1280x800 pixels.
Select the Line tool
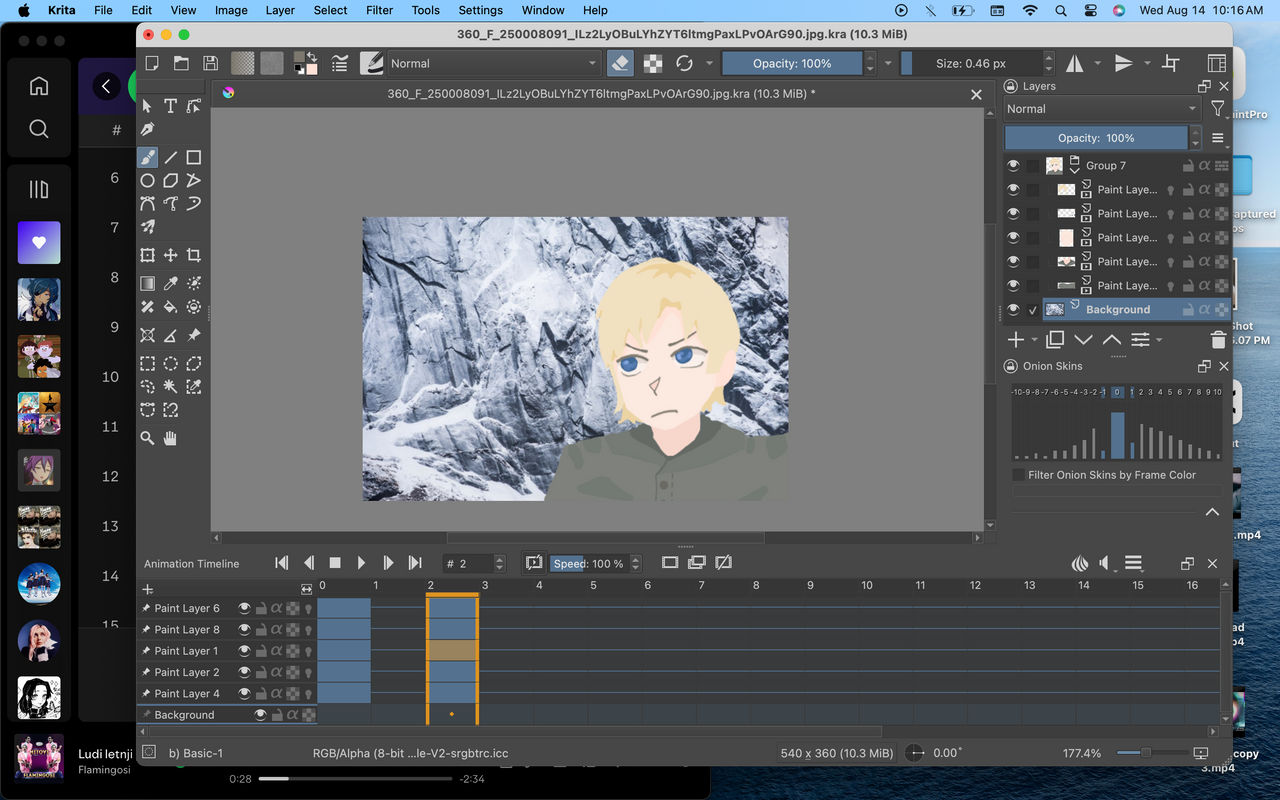[x=170, y=157]
